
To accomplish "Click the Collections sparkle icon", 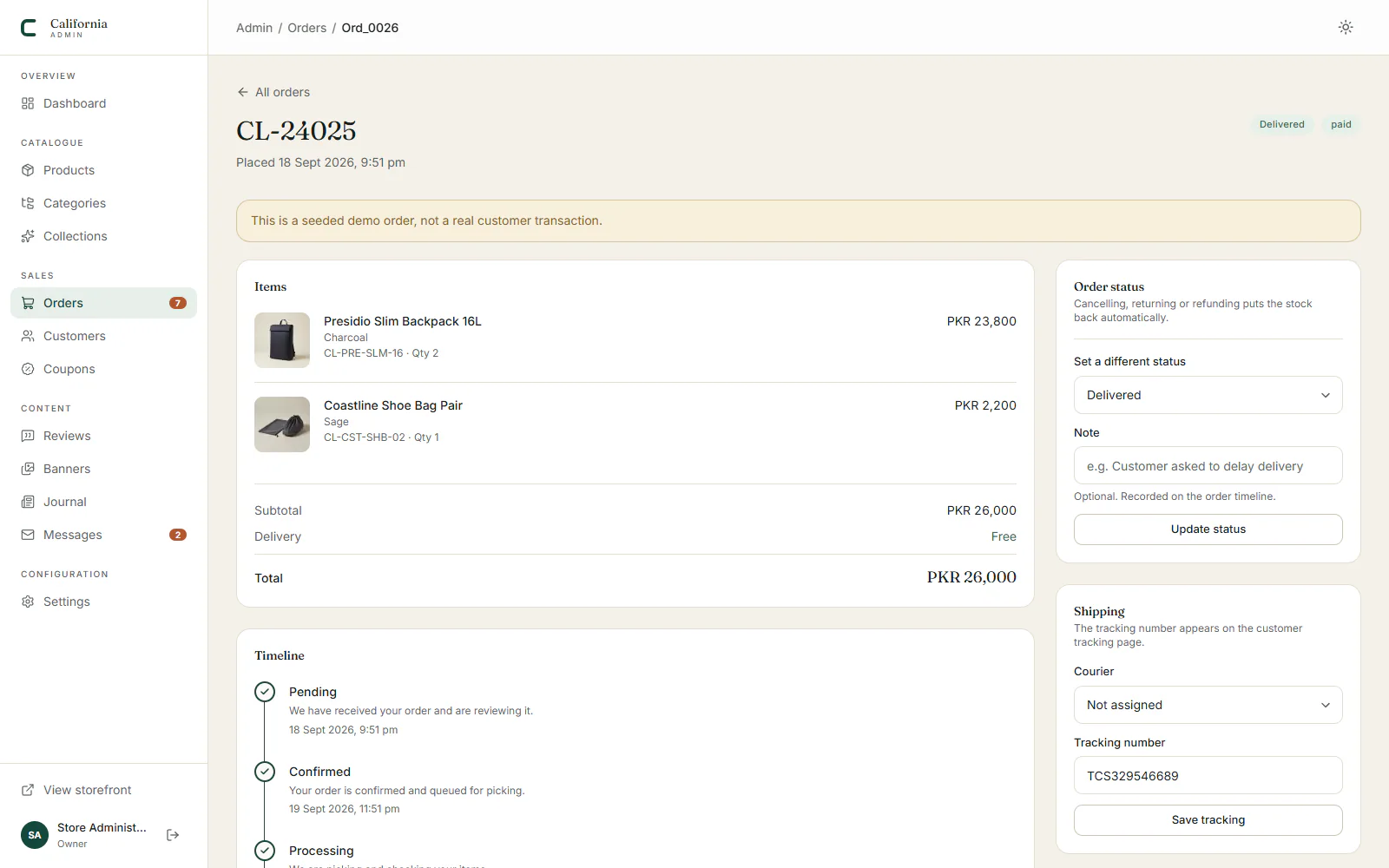I will pyautogui.click(x=28, y=236).
